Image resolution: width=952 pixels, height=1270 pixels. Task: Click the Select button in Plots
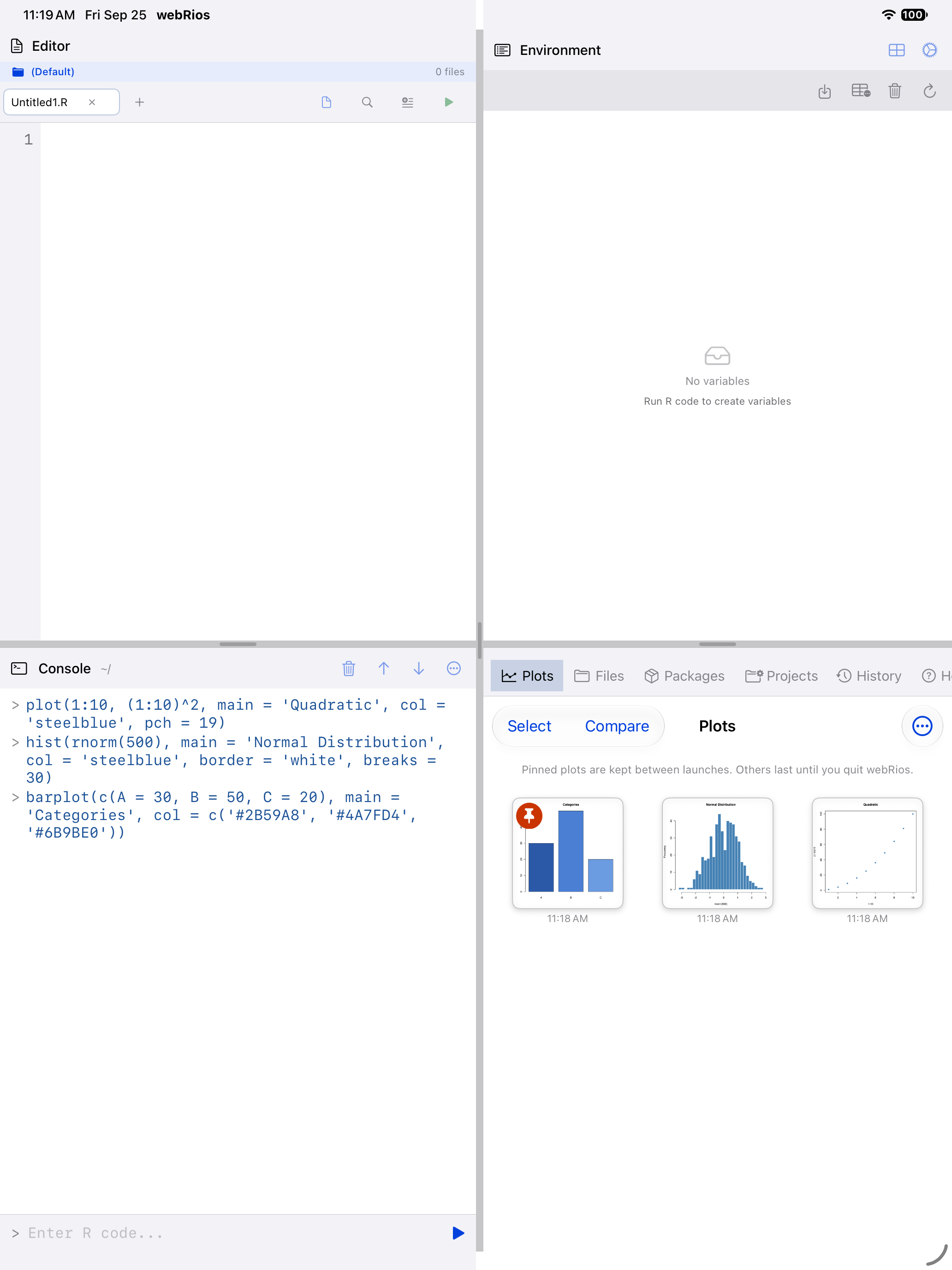click(x=529, y=726)
